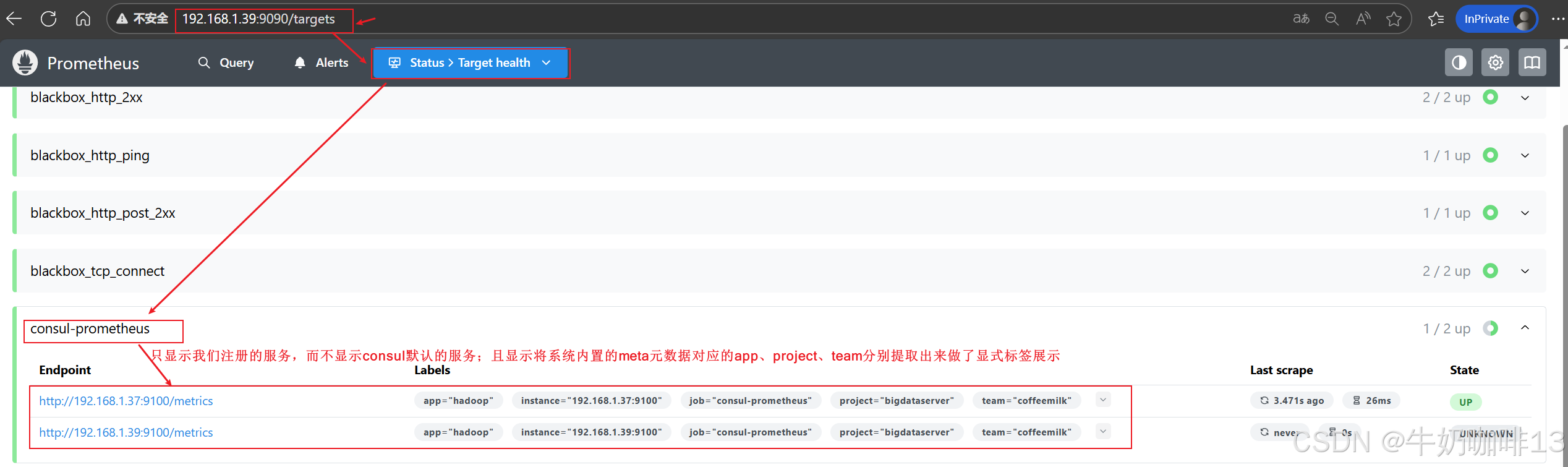This screenshot has height=467, width=1568.
Task: Click the zoom magnifier icon in address bar
Action: click(1332, 19)
